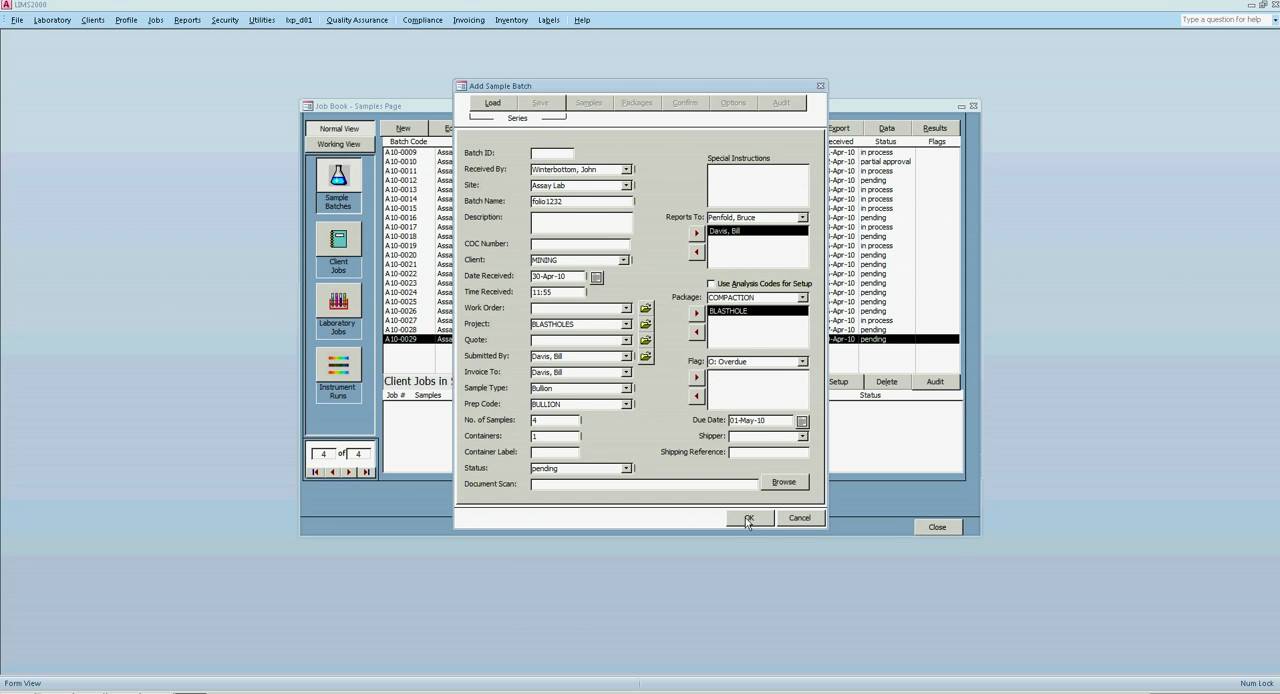Open the Laboratory menu
The height and width of the screenshot is (694, 1280).
pyautogui.click(x=52, y=20)
